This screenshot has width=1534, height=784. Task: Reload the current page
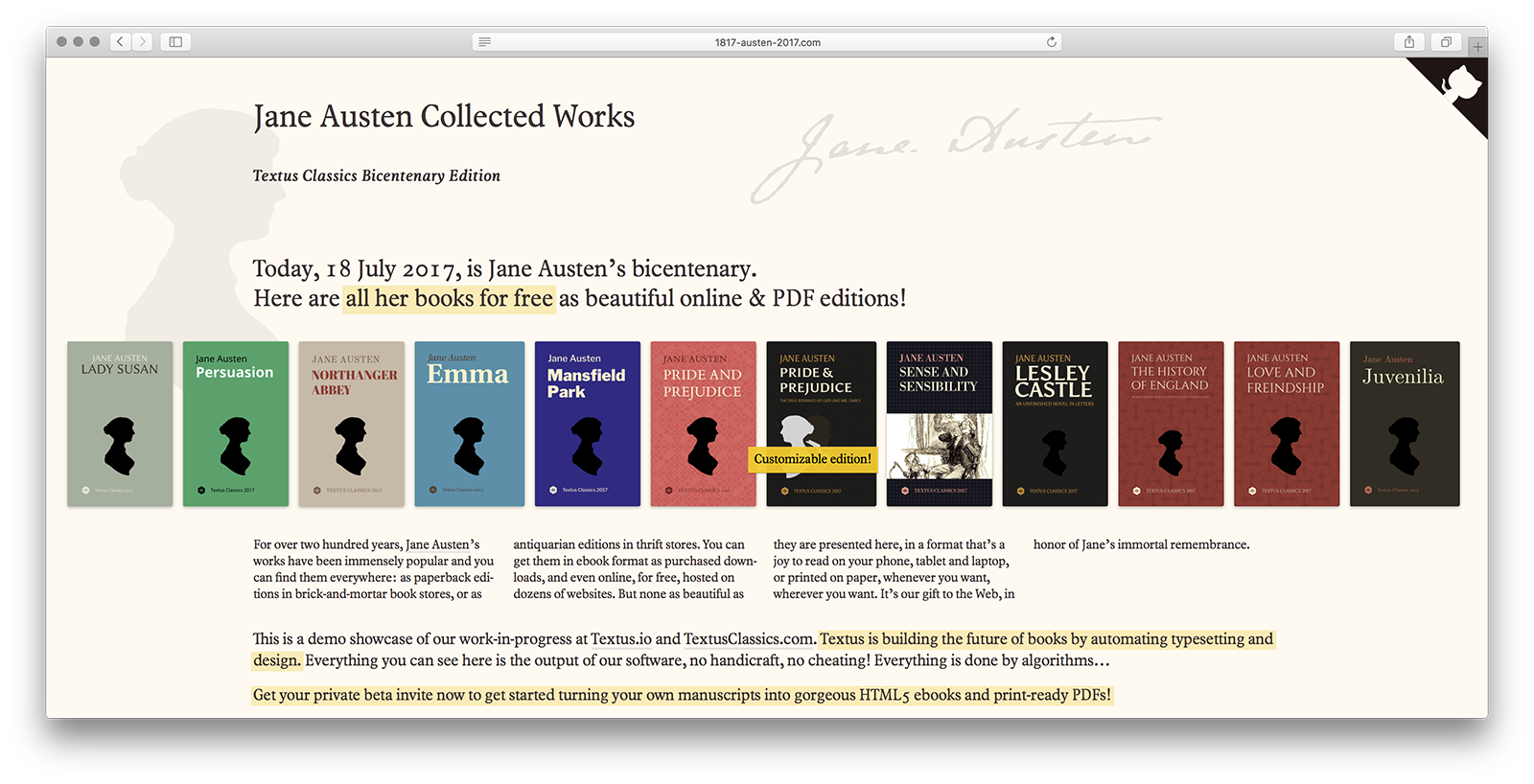click(x=1052, y=42)
